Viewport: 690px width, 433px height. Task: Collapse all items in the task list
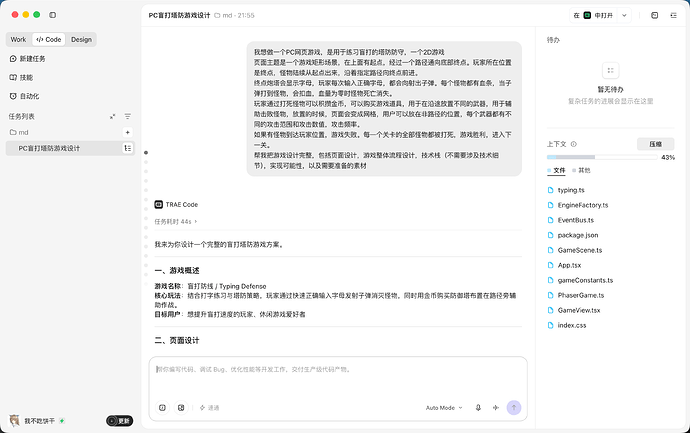point(112,117)
